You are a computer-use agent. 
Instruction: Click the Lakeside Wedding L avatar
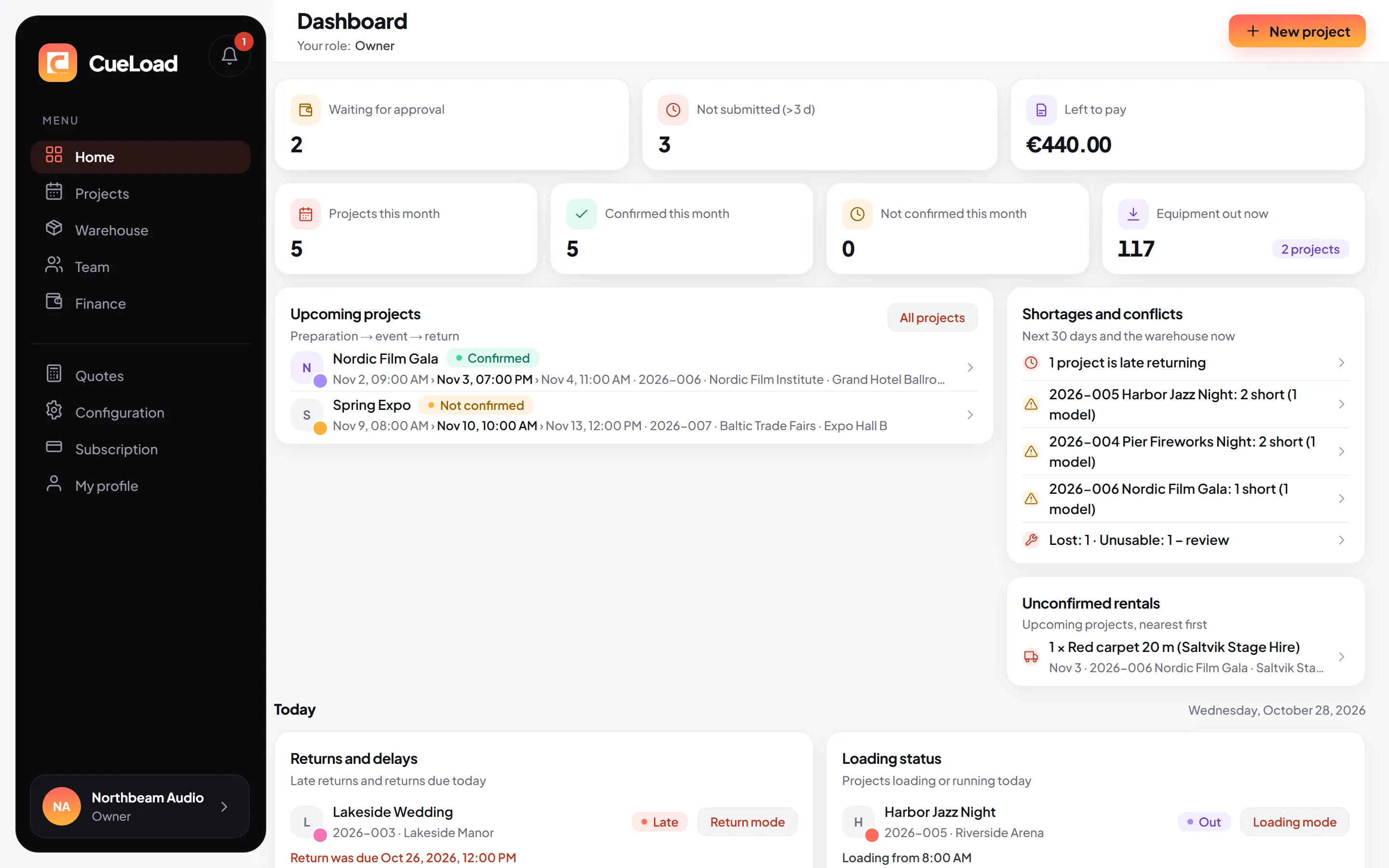(307, 822)
